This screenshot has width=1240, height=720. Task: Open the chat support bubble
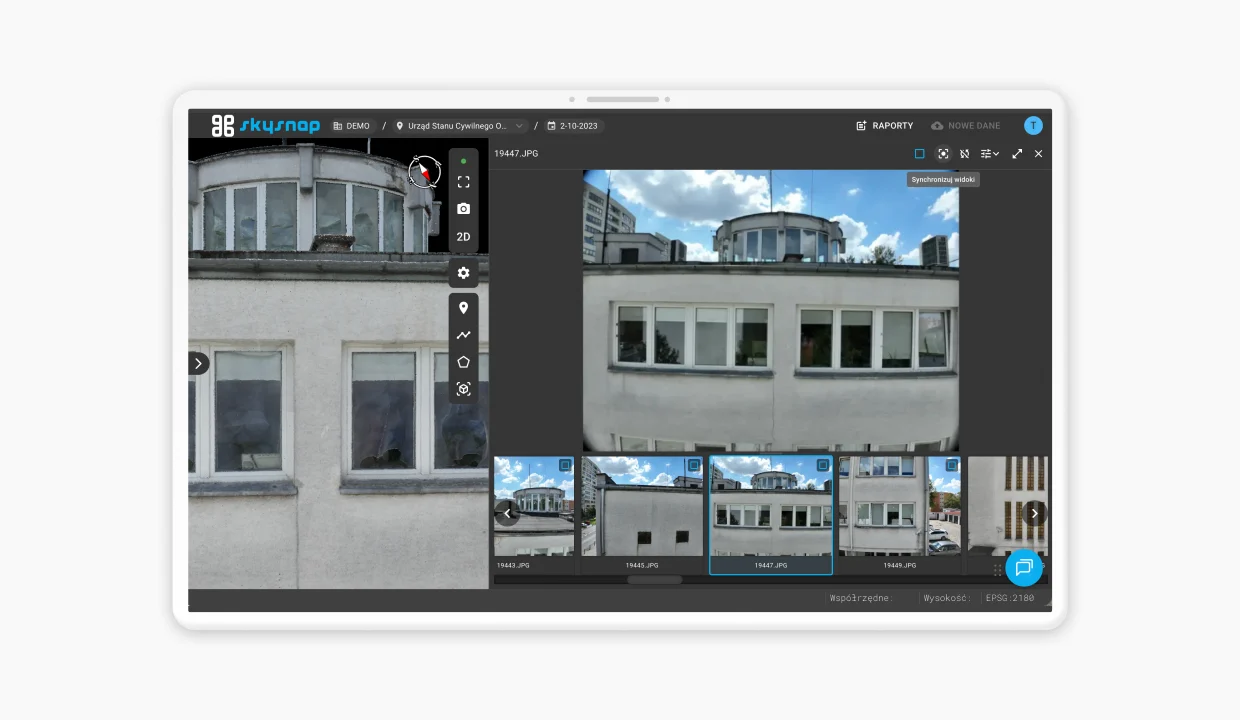1023,568
